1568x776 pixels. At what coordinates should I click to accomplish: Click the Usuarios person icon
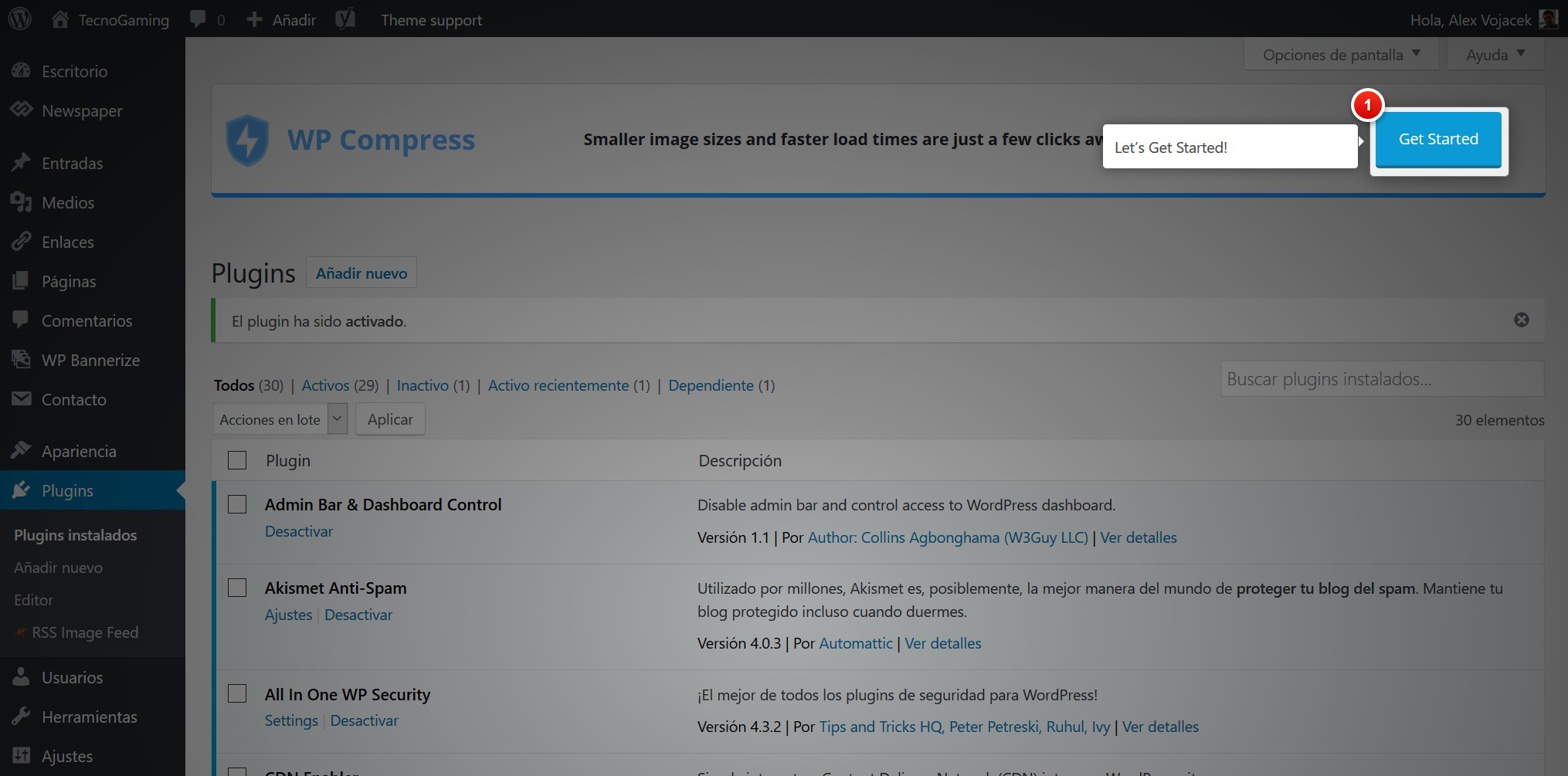21,676
